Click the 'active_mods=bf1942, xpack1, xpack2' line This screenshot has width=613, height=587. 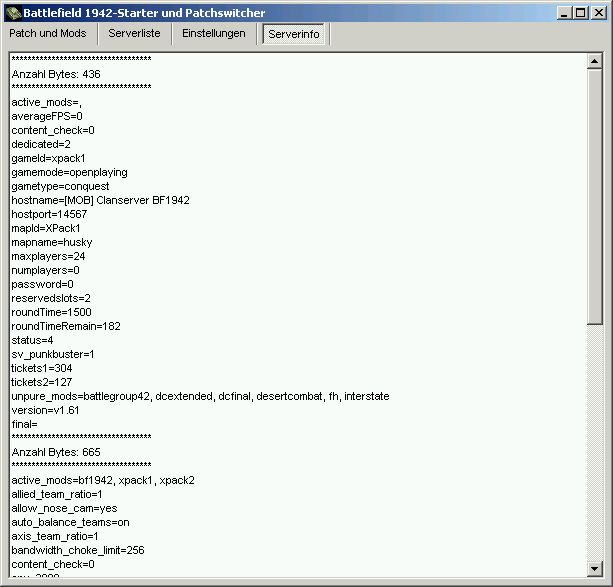click(x=103, y=480)
